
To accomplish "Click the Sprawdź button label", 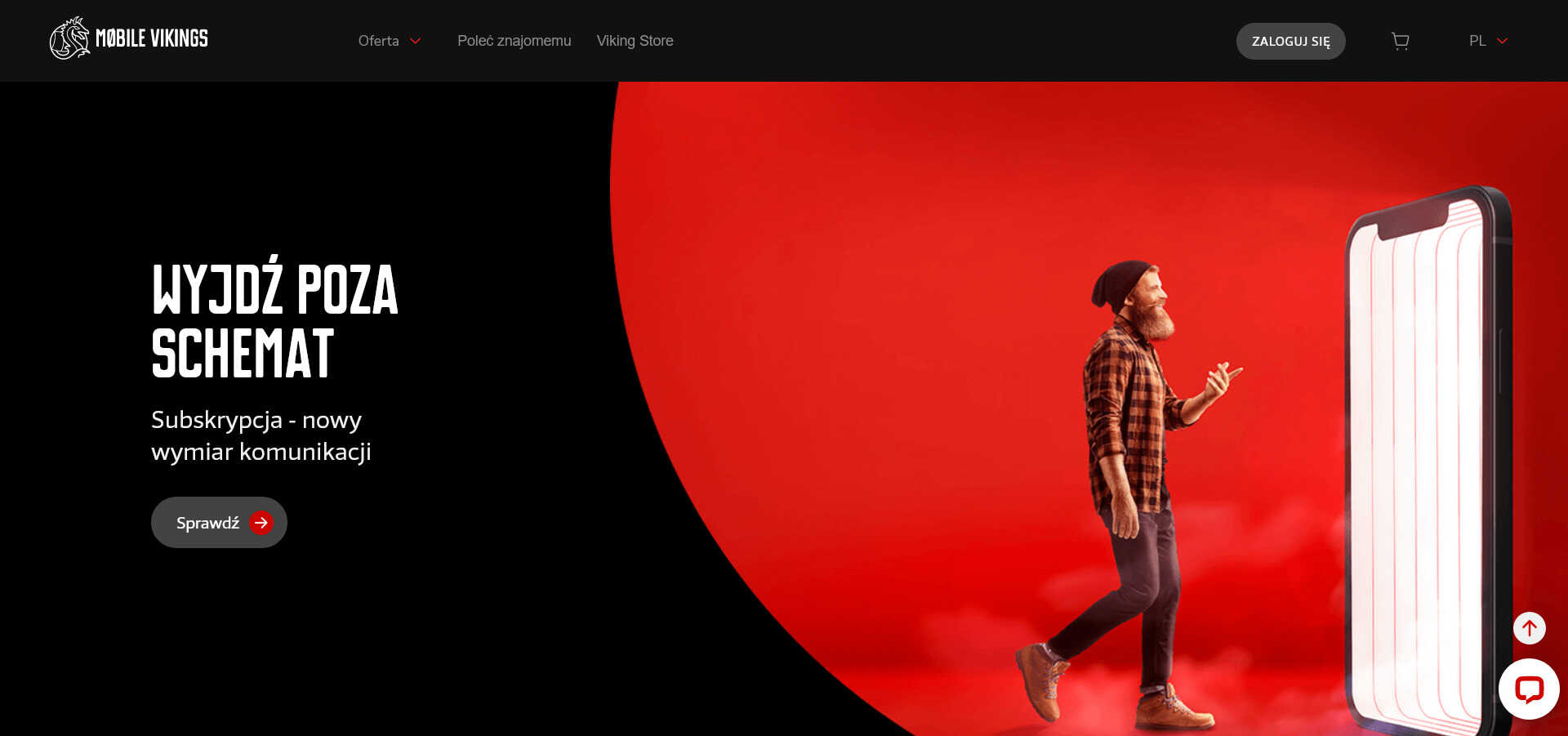I will coord(207,523).
